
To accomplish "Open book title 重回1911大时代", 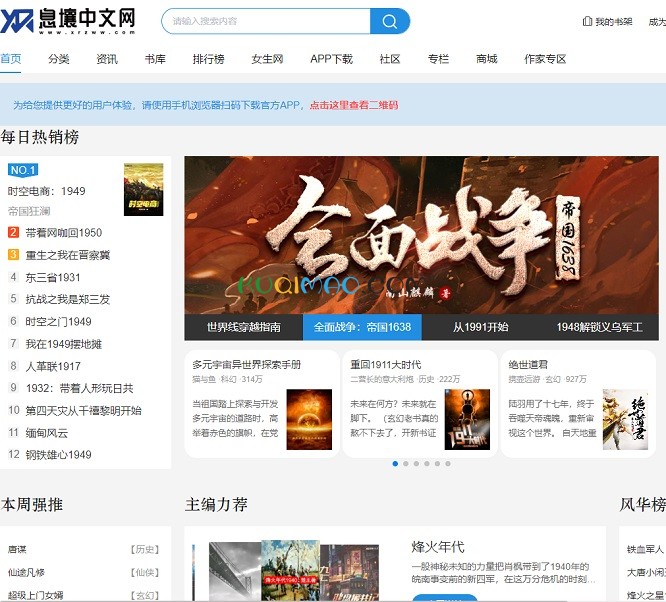I will click(386, 365).
